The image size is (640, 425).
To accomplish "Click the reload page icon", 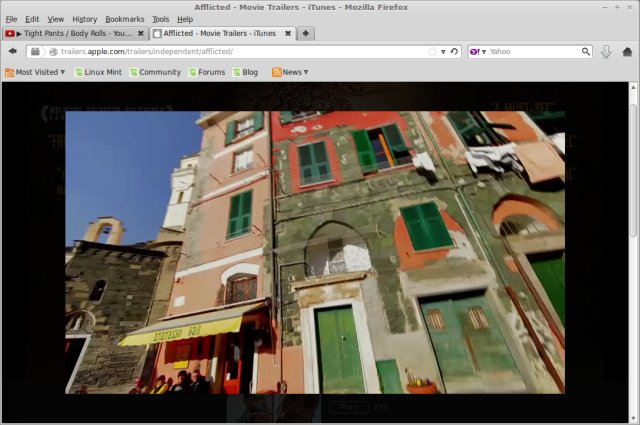I will (x=455, y=51).
